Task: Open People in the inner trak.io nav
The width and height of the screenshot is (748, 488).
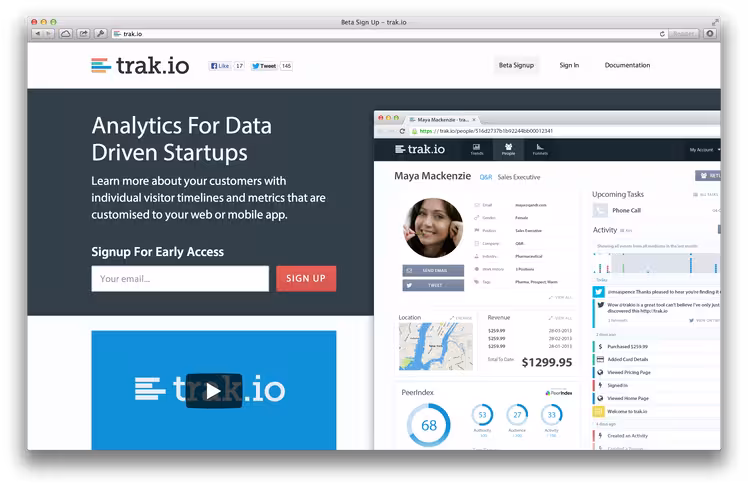Action: pos(508,149)
